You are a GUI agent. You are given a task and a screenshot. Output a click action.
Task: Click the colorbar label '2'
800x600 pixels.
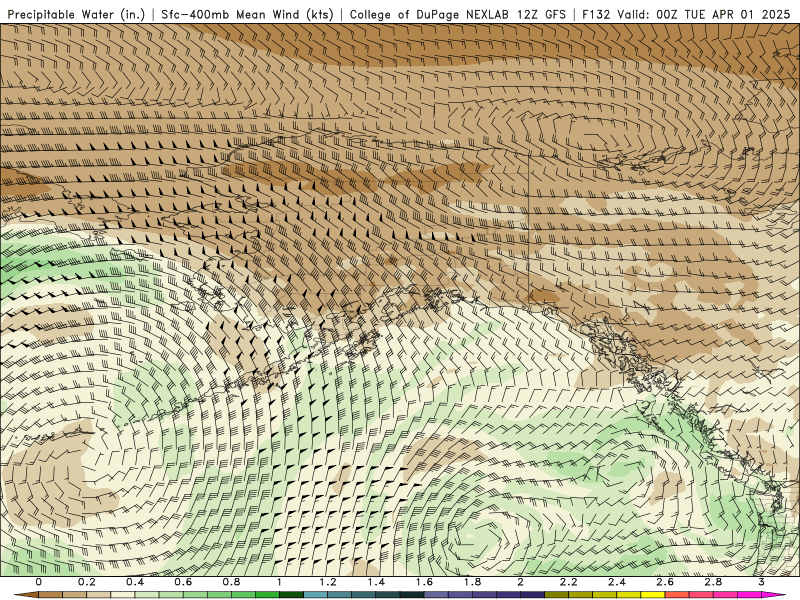520,582
